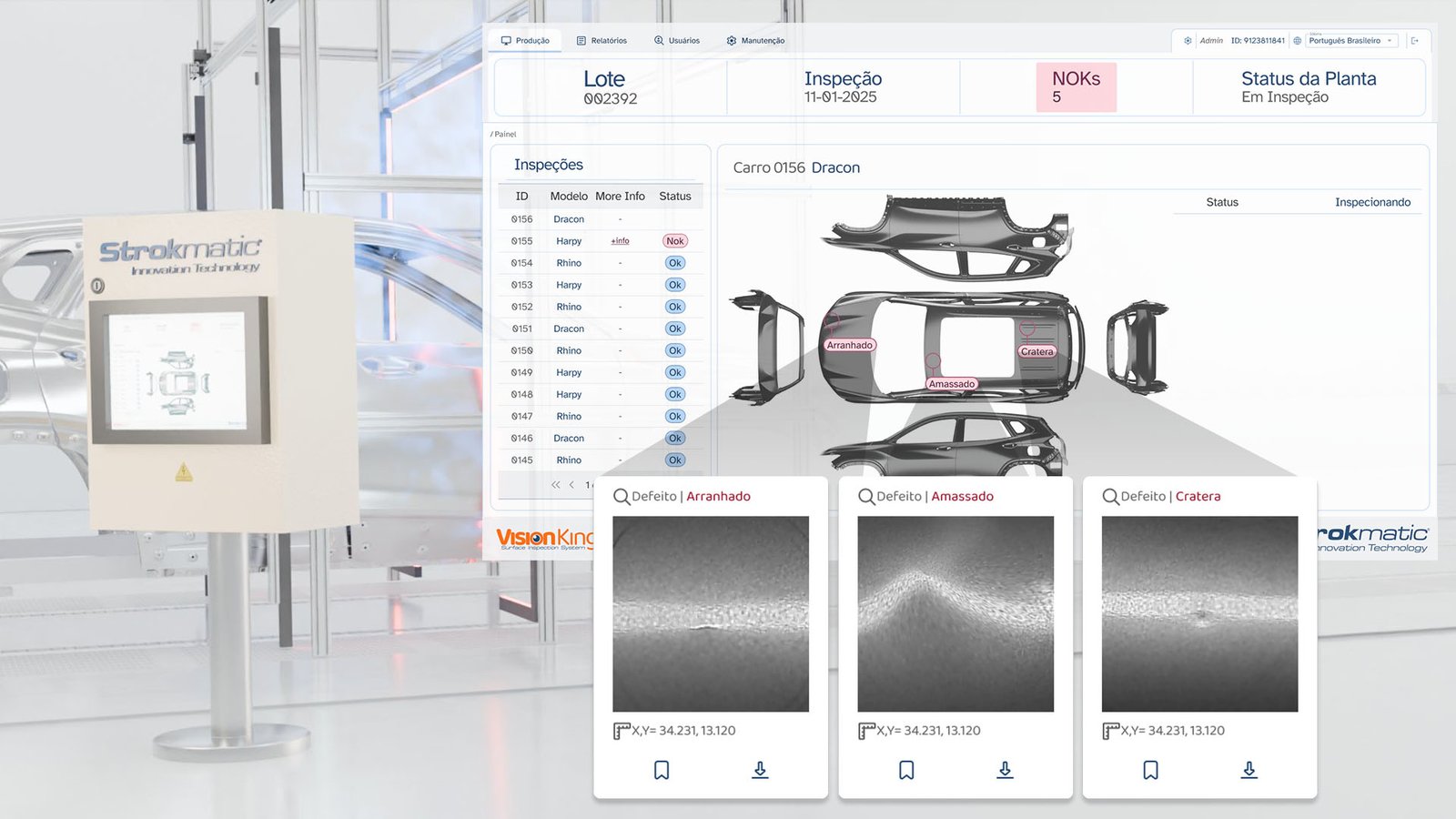Open the Manutenção tab
Screen dimensions: 1456x819
(x=755, y=41)
